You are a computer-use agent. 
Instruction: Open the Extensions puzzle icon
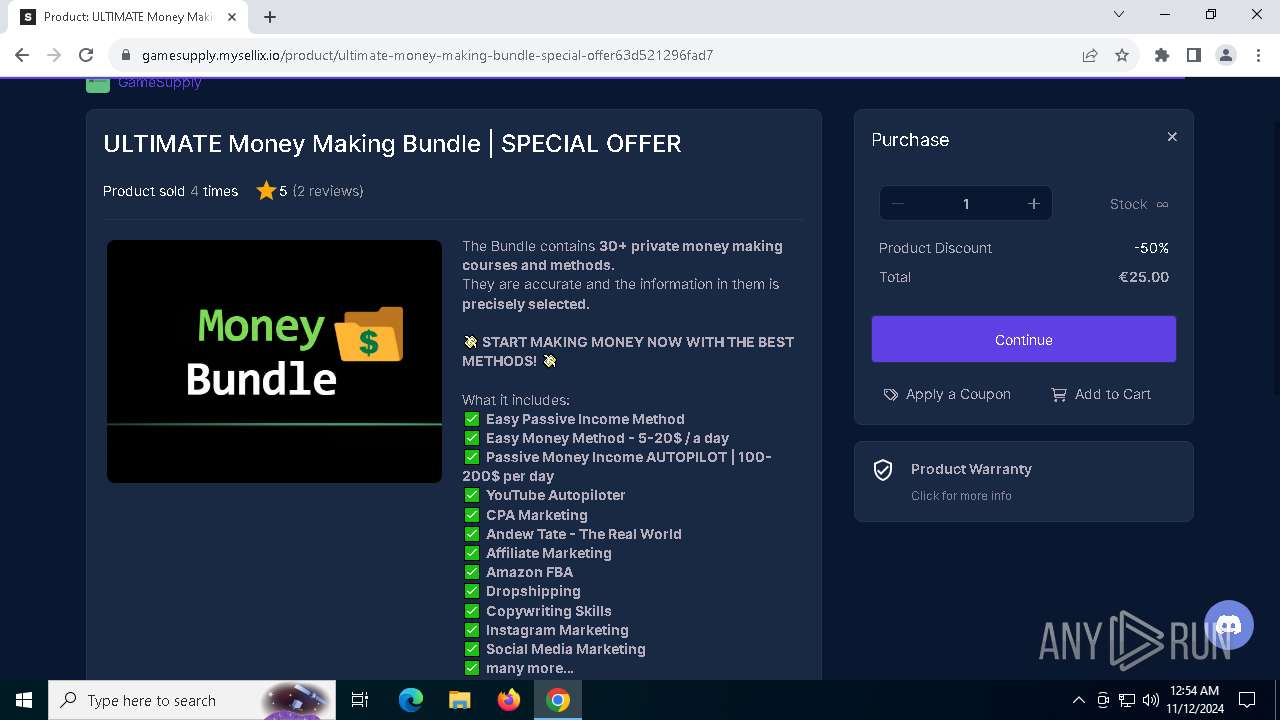1162,55
